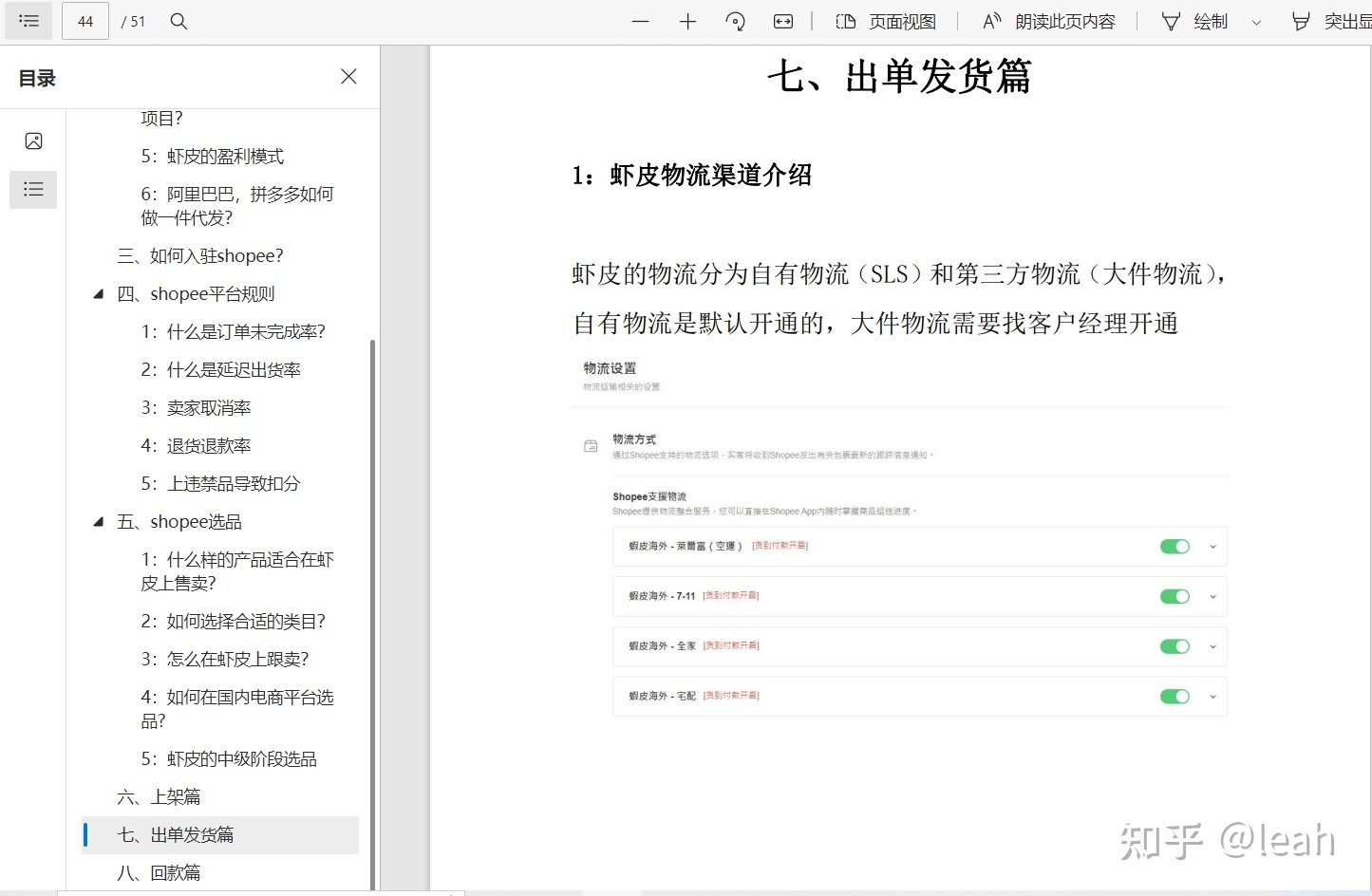The height and width of the screenshot is (896, 1372).
Task: Open 六、上架篇 in the outline
Action: coord(159,796)
